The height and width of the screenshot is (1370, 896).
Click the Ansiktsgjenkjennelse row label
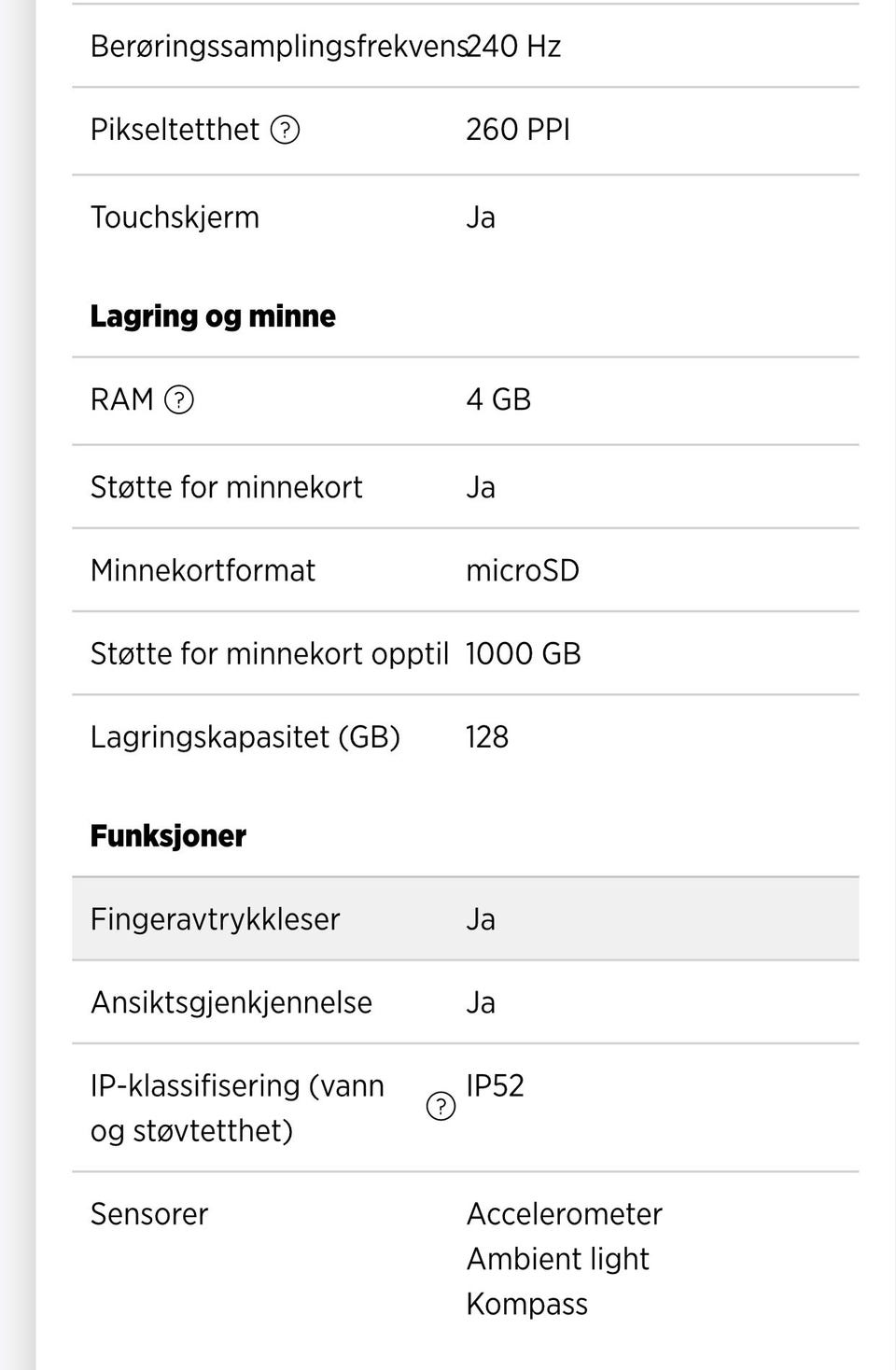[231, 1003]
